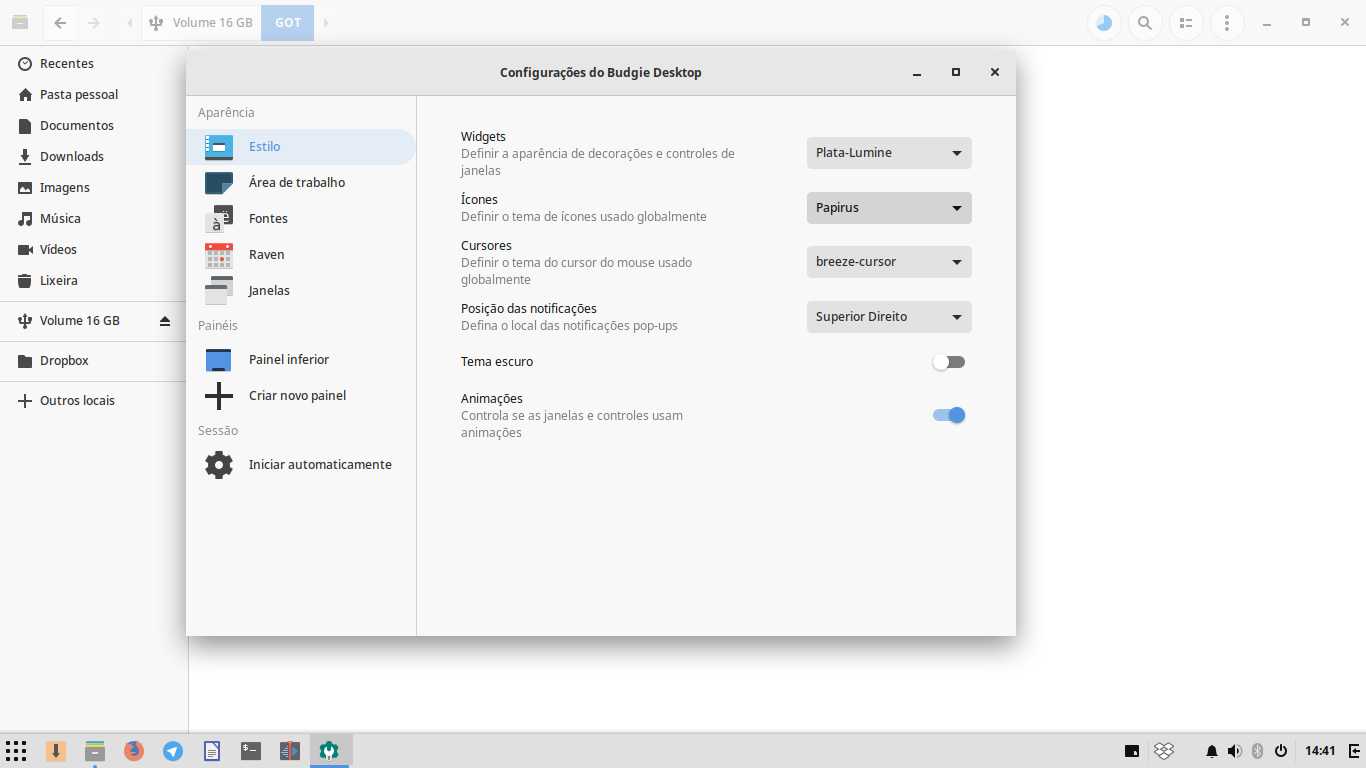This screenshot has width=1366, height=768.
Task: Eject the Volume 16 GB drive
Action: click(165, 321)
